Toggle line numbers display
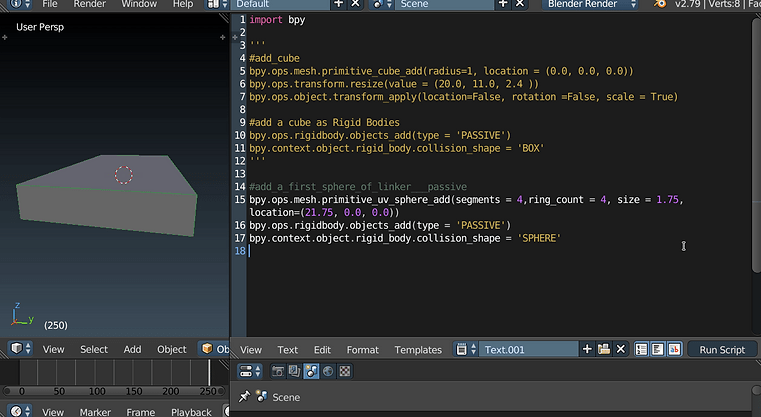The height and width of the screenshot is (417, 761). [641, 349]
